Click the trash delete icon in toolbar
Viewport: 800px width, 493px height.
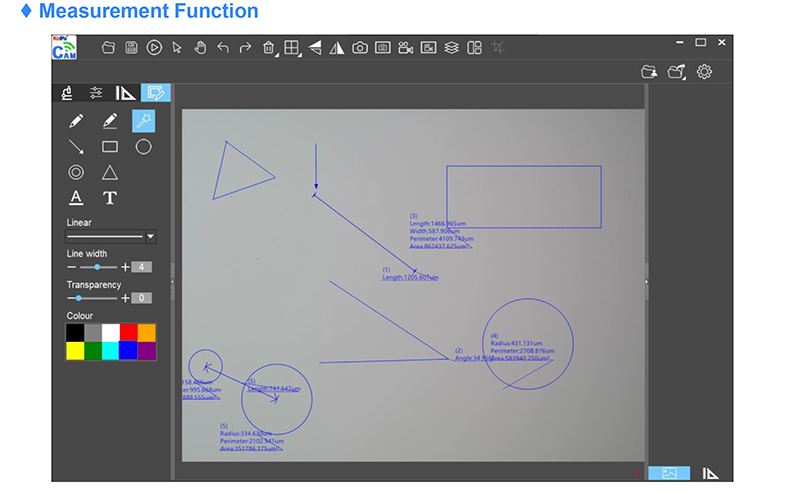pyautogui.click(x=268, y=47)
